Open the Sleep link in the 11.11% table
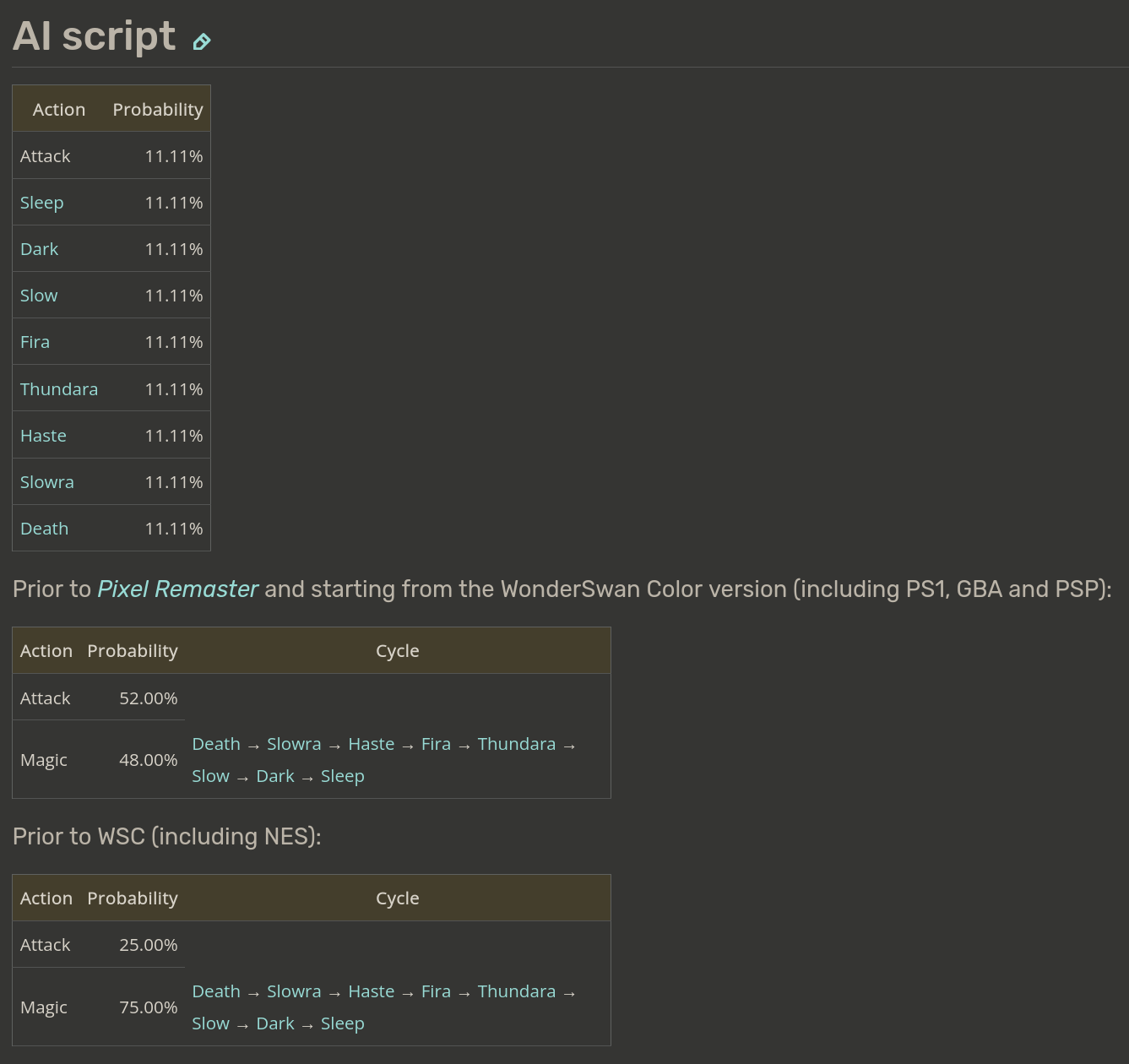Image resolution: width=1129 pixels, height=1064 pixels. pyautogui.click(x=42, y=203)
